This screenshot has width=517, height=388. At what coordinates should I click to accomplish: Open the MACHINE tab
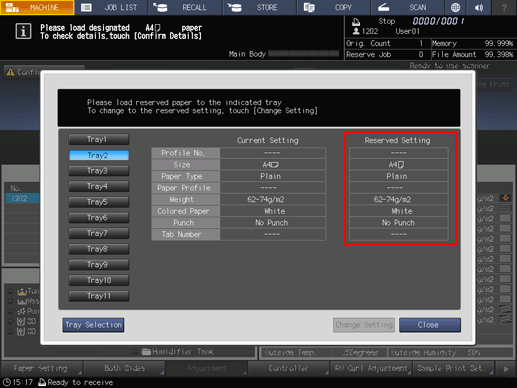click(x=37, y=7)
